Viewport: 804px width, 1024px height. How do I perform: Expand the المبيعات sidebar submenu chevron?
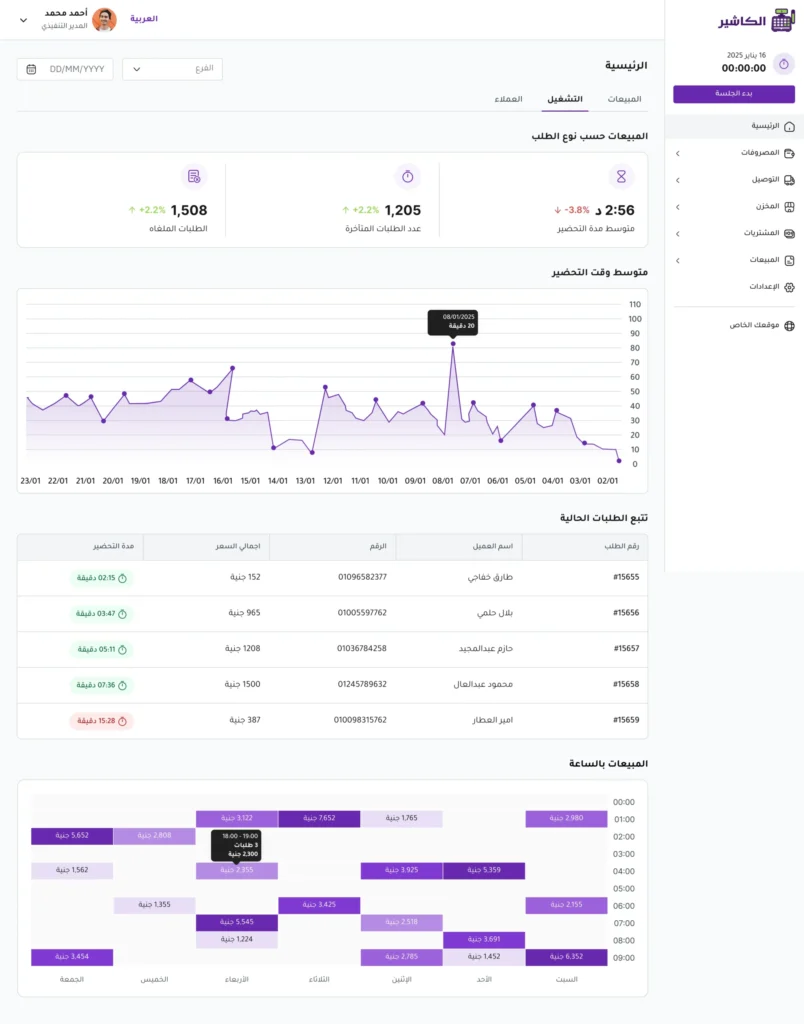677,260
